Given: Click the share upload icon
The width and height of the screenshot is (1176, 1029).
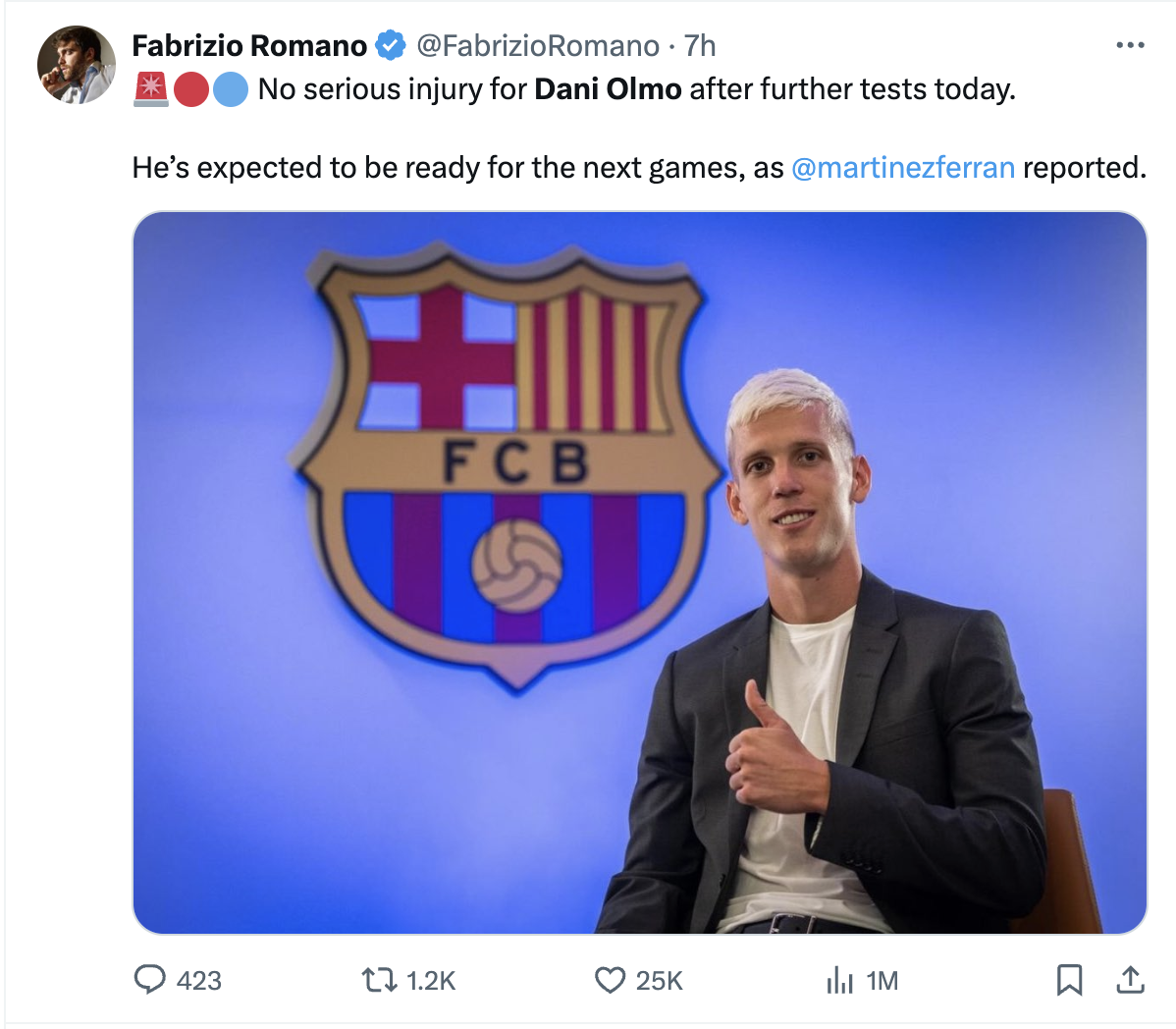Looking at the screenshot, I should [x=1130, y=980].
